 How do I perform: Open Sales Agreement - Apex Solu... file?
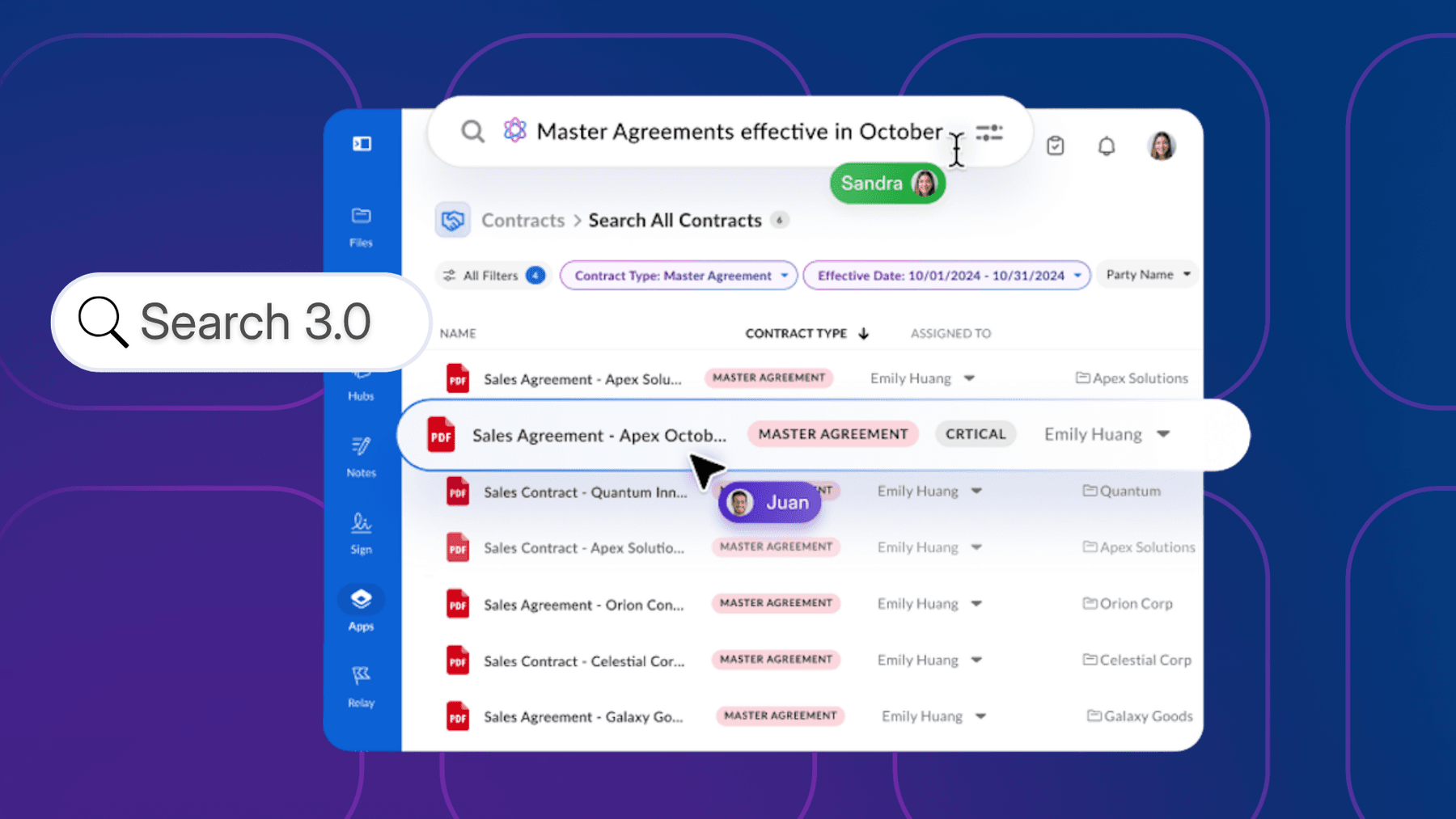582,379
